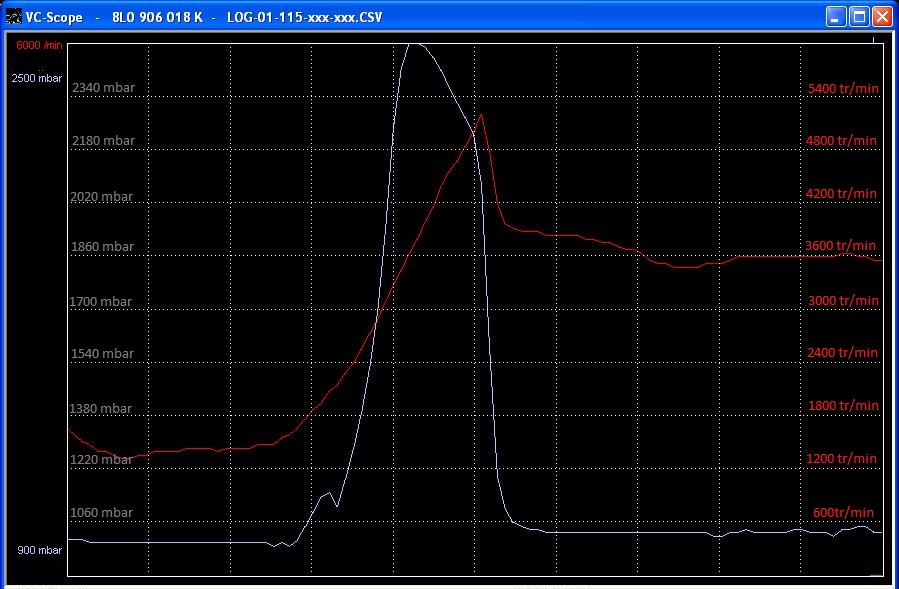Click the VC-Scope application icon in title bar
899x589 pixels.
click(x=13, y=17)
